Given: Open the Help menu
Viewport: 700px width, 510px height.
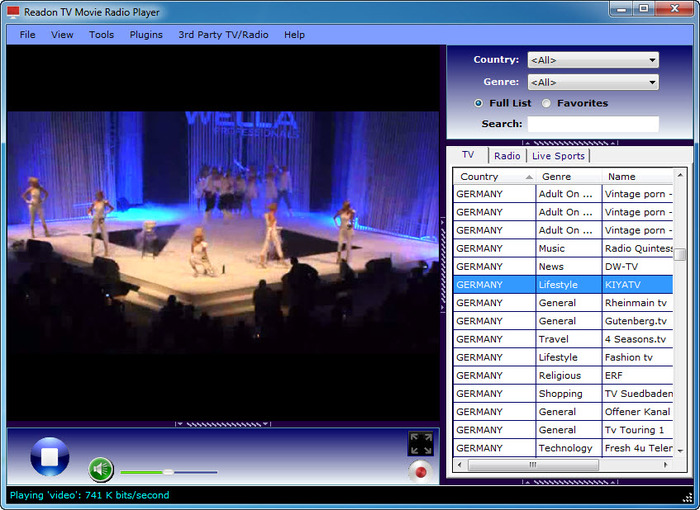Looking at the screenshot, I should coord(294,34).
